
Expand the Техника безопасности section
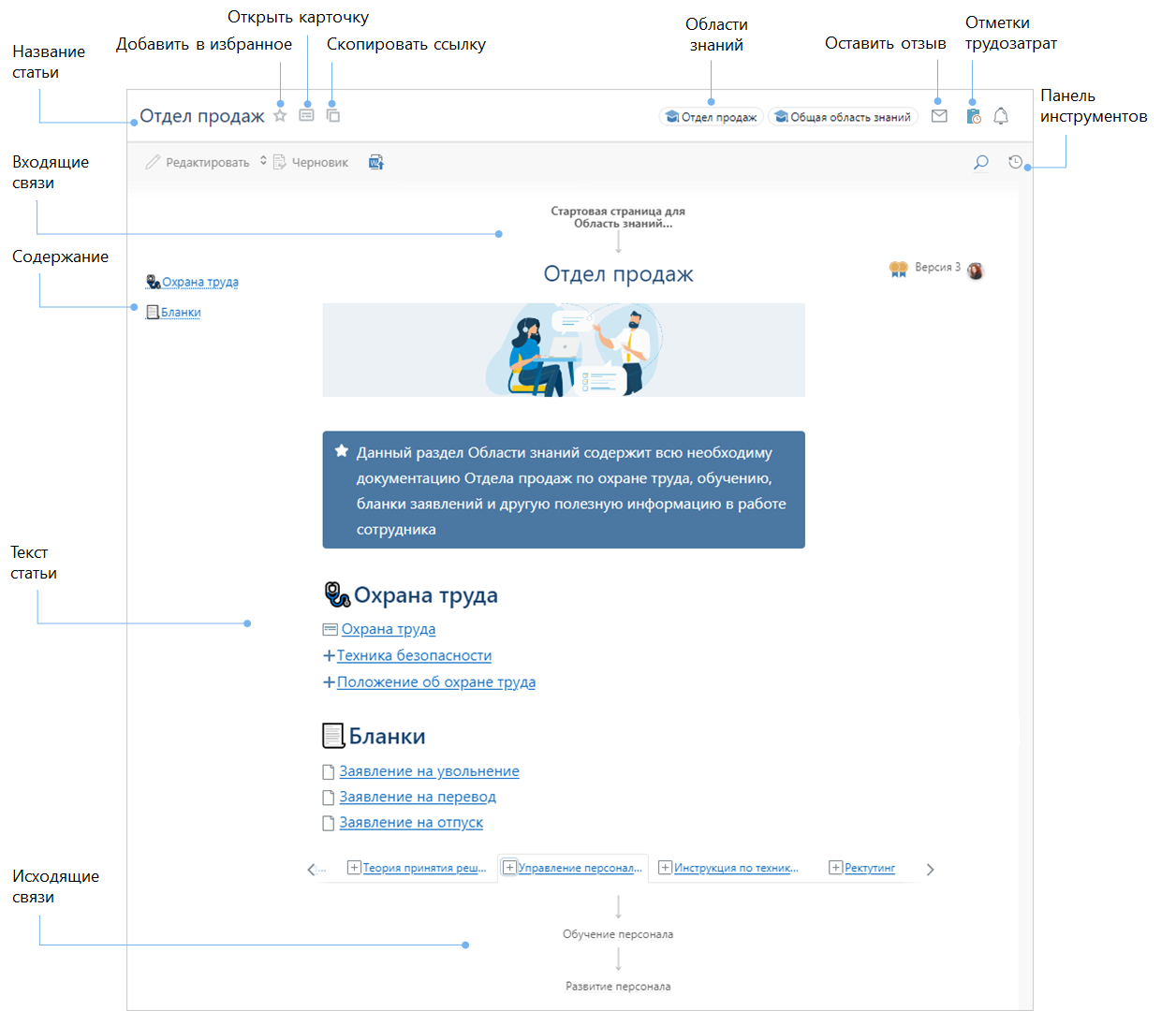(329, 656)
